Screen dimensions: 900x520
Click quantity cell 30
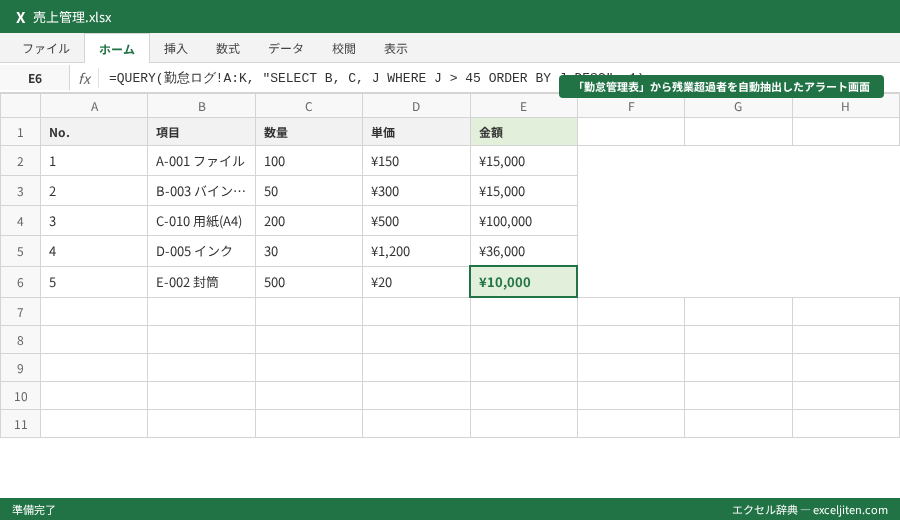tap(309, 251)
